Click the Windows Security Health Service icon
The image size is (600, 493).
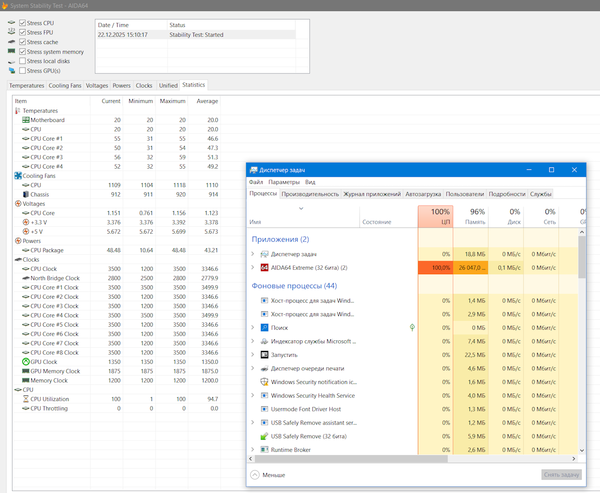(x=264, y=395)
